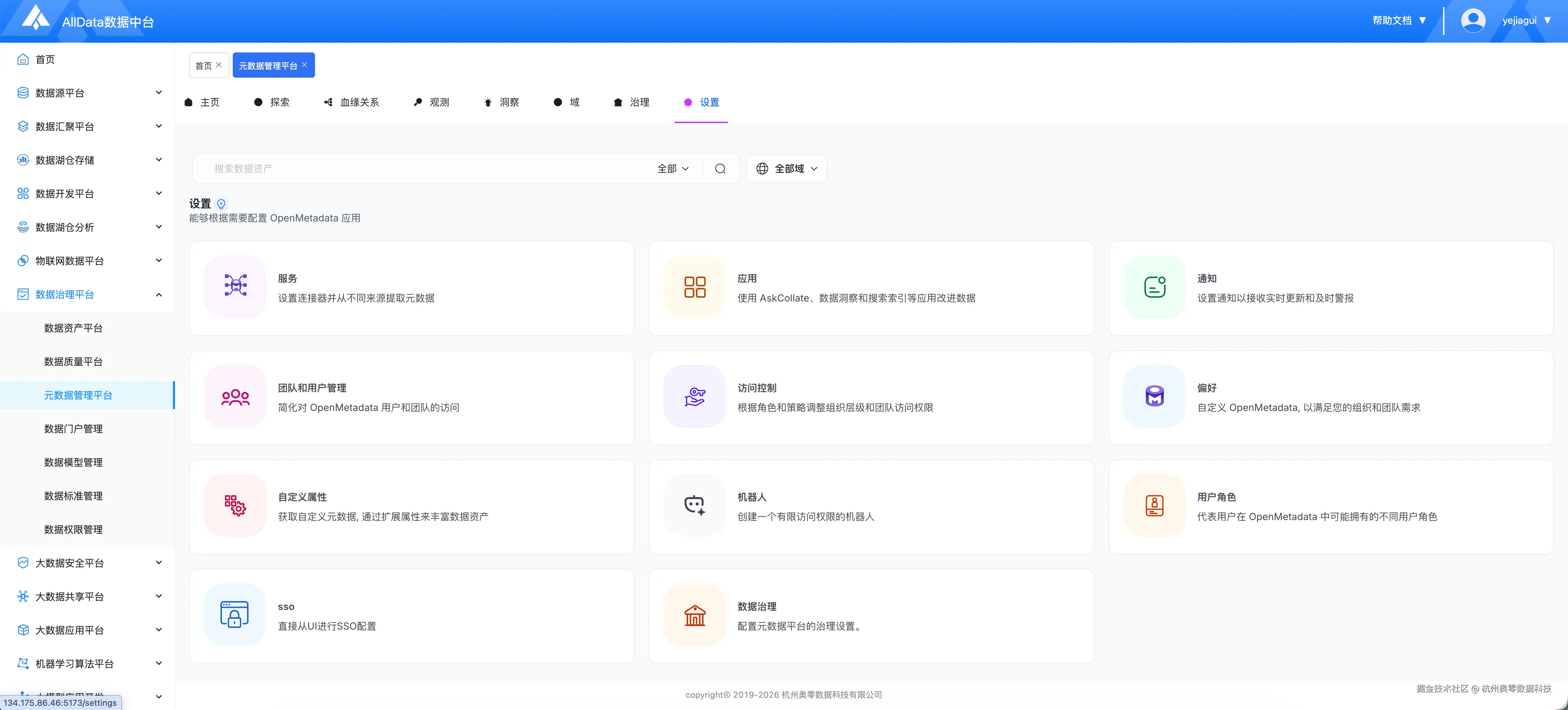Expand the 数据汇聚平台 chevron
The width and height of the screenshot is (1568, 710).
[159, 126]
